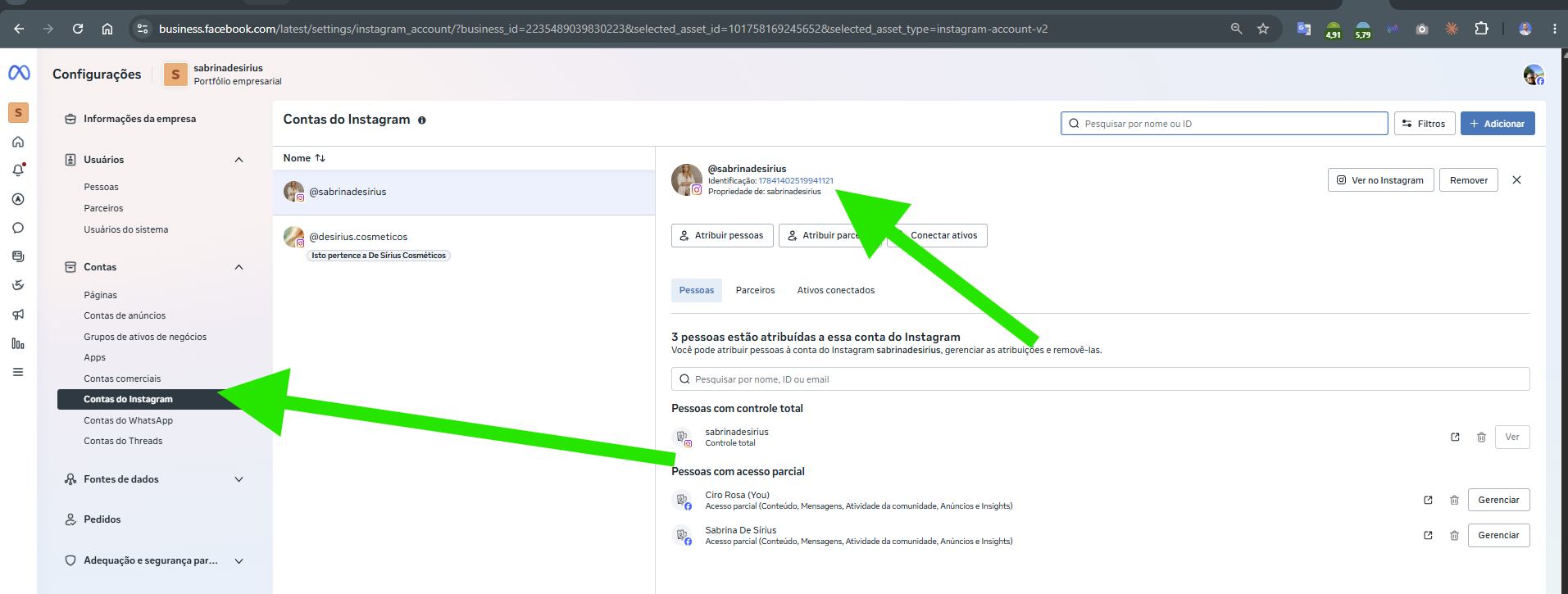Click the Remover button
Image resolution: width=1568 pixels, height=594 pixels.
1468,180
